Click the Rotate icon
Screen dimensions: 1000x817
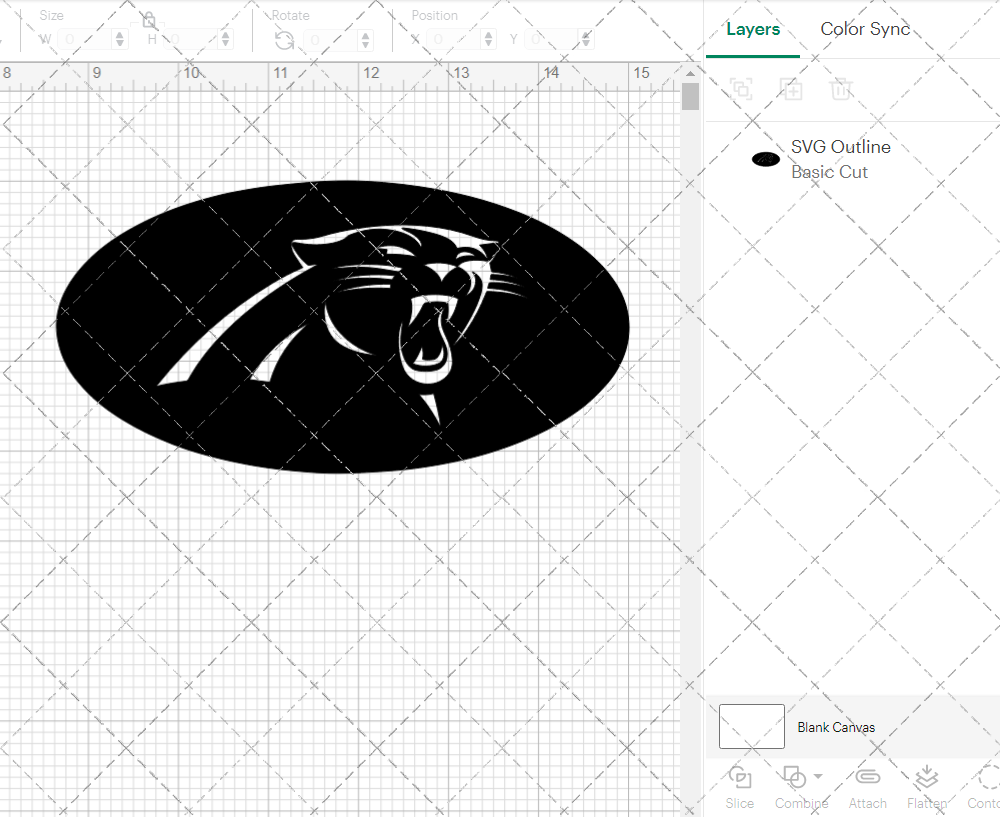(x=284, y=40)
